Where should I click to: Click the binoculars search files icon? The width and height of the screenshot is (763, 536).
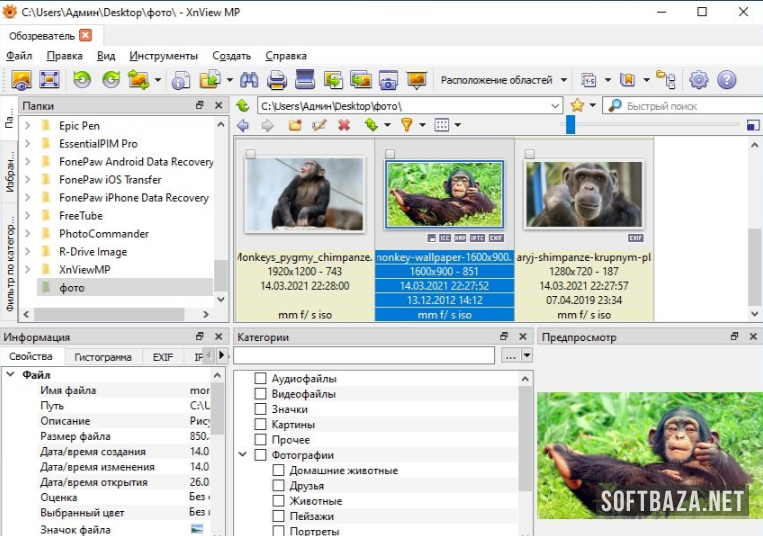tap(250, 80)
